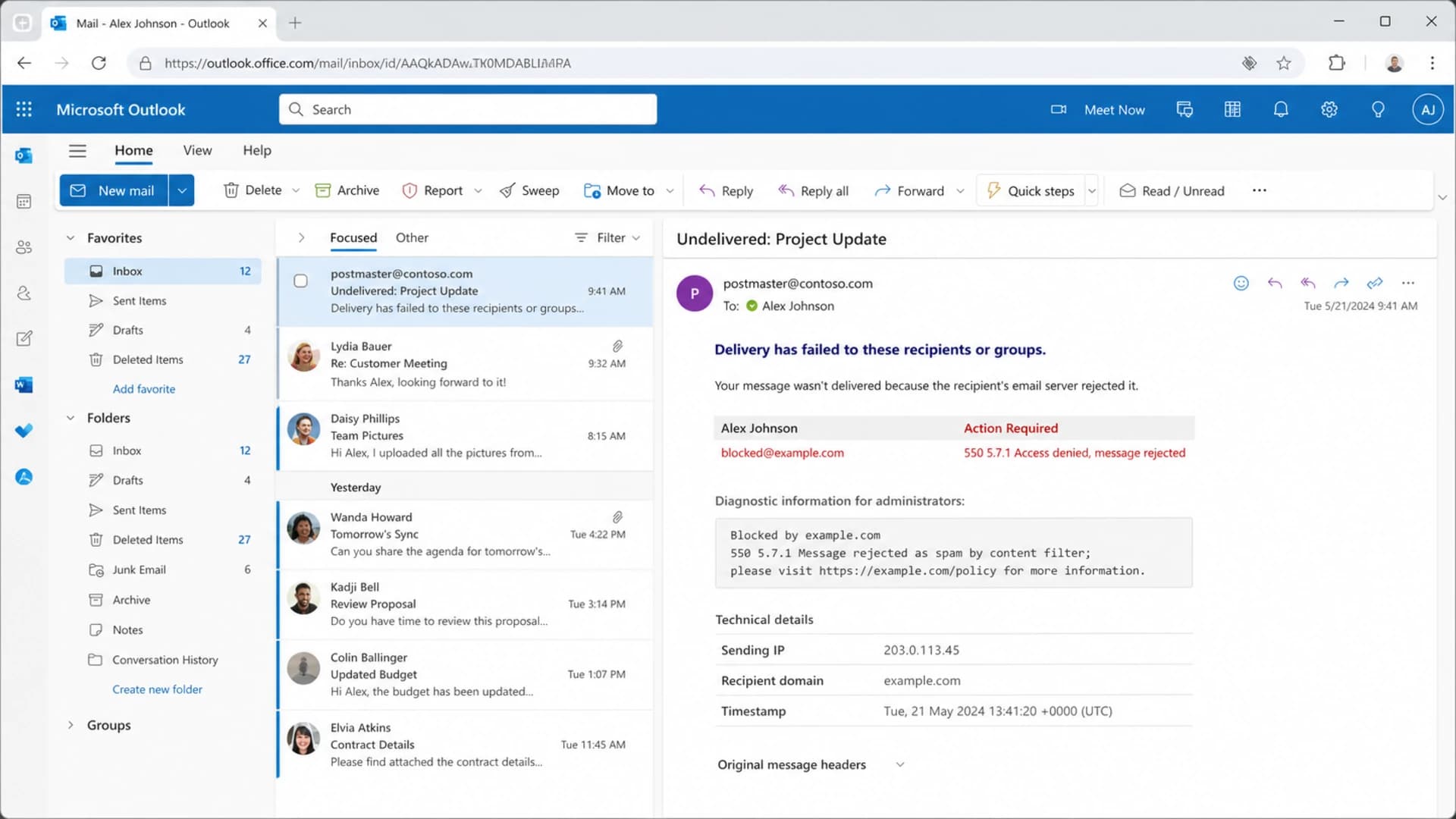Open Quick steps dropdown arrow
The image size is (1456, 819).
pyautogui.click(x=1092, y=190)
